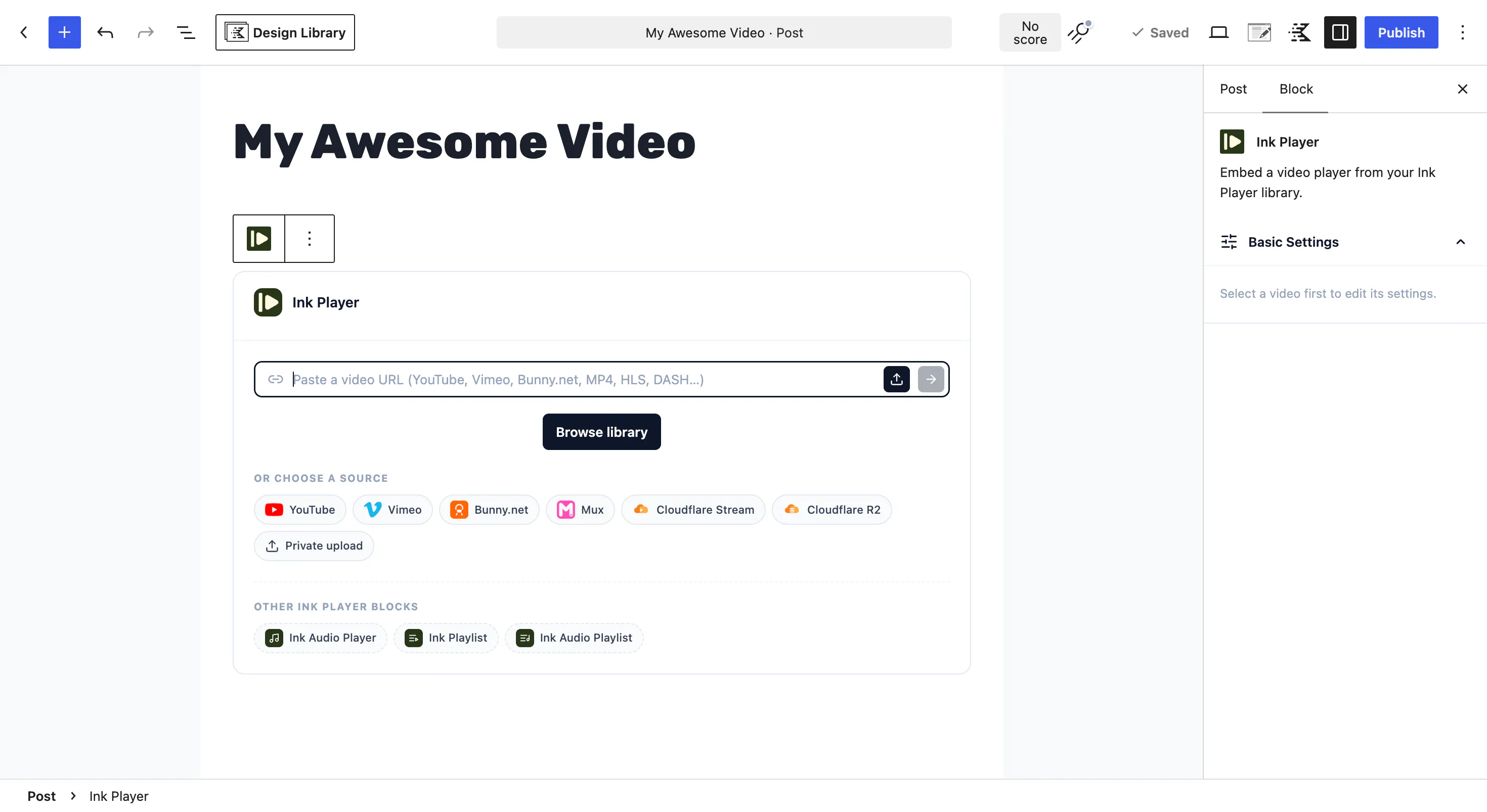
Task: Switch to the Ink Playlist block
Action: point(446,638)
